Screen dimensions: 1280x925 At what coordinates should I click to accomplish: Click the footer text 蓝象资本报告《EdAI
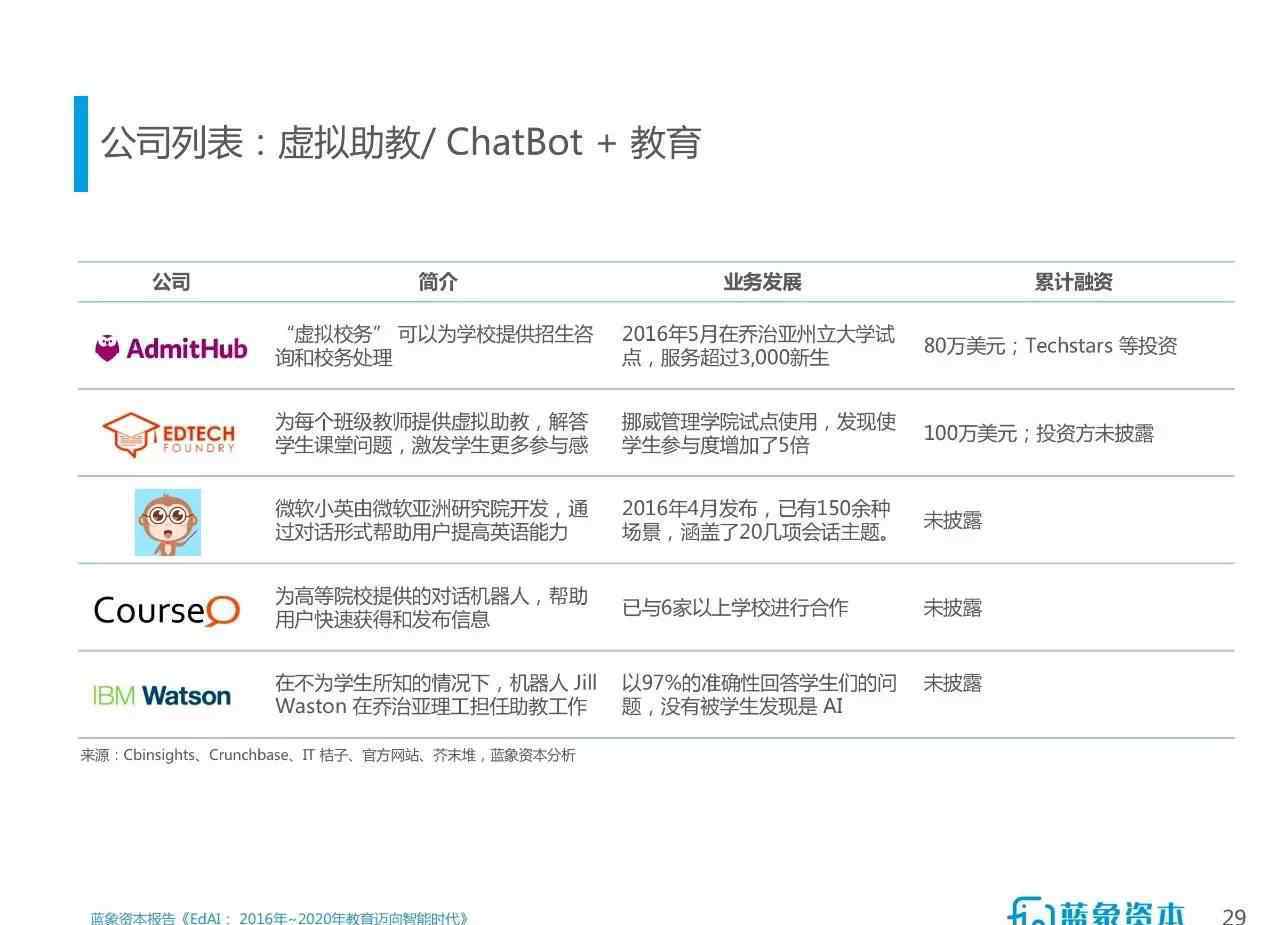[x=279, y=918]
